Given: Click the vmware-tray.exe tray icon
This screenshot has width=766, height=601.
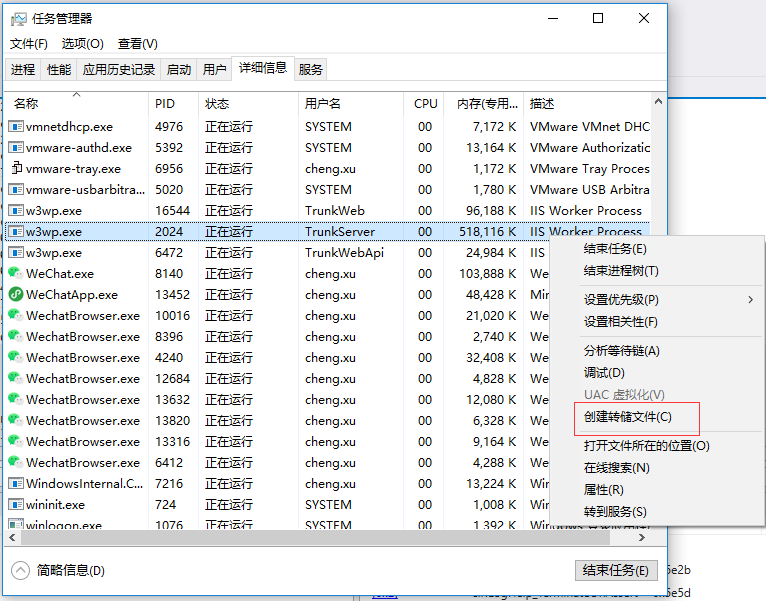Looking at the screenshot, I should 16,168.
